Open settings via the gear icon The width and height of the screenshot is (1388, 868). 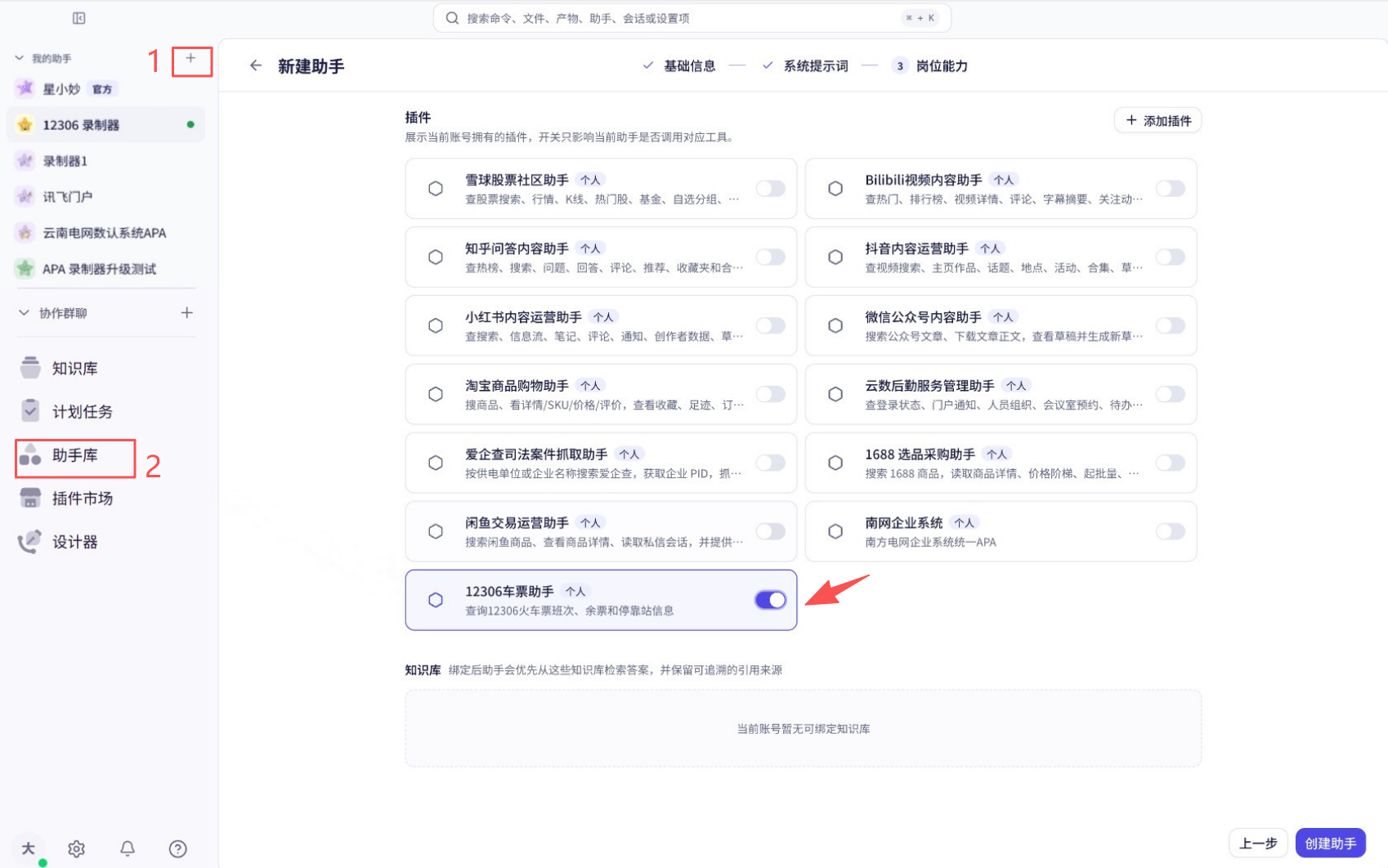[77, 849]
